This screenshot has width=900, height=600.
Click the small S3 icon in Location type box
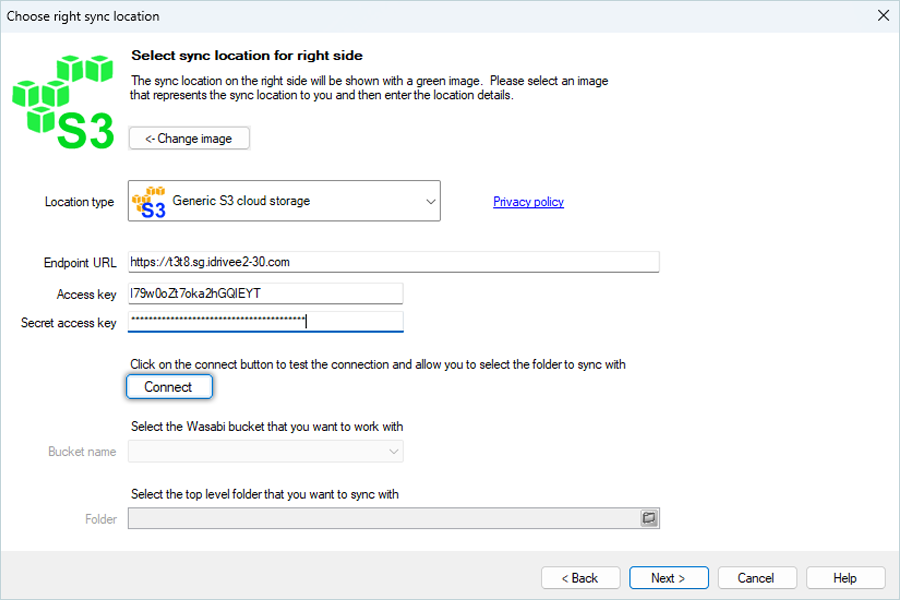click(149, 202)
